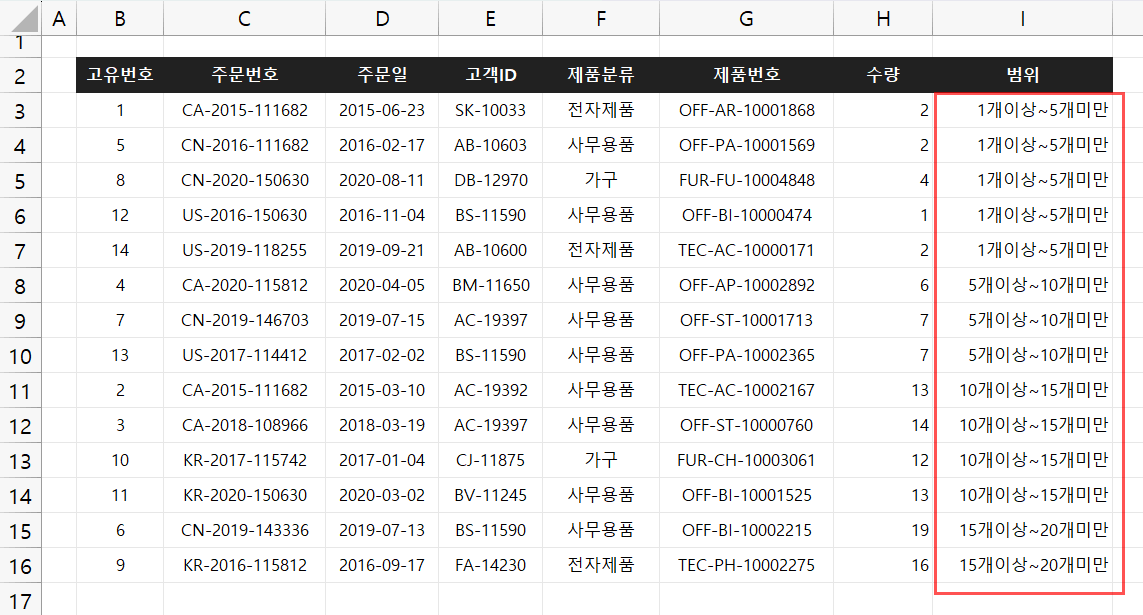Select customer ID CJ-11875
Screen dimensions: 1143x615
491,461
